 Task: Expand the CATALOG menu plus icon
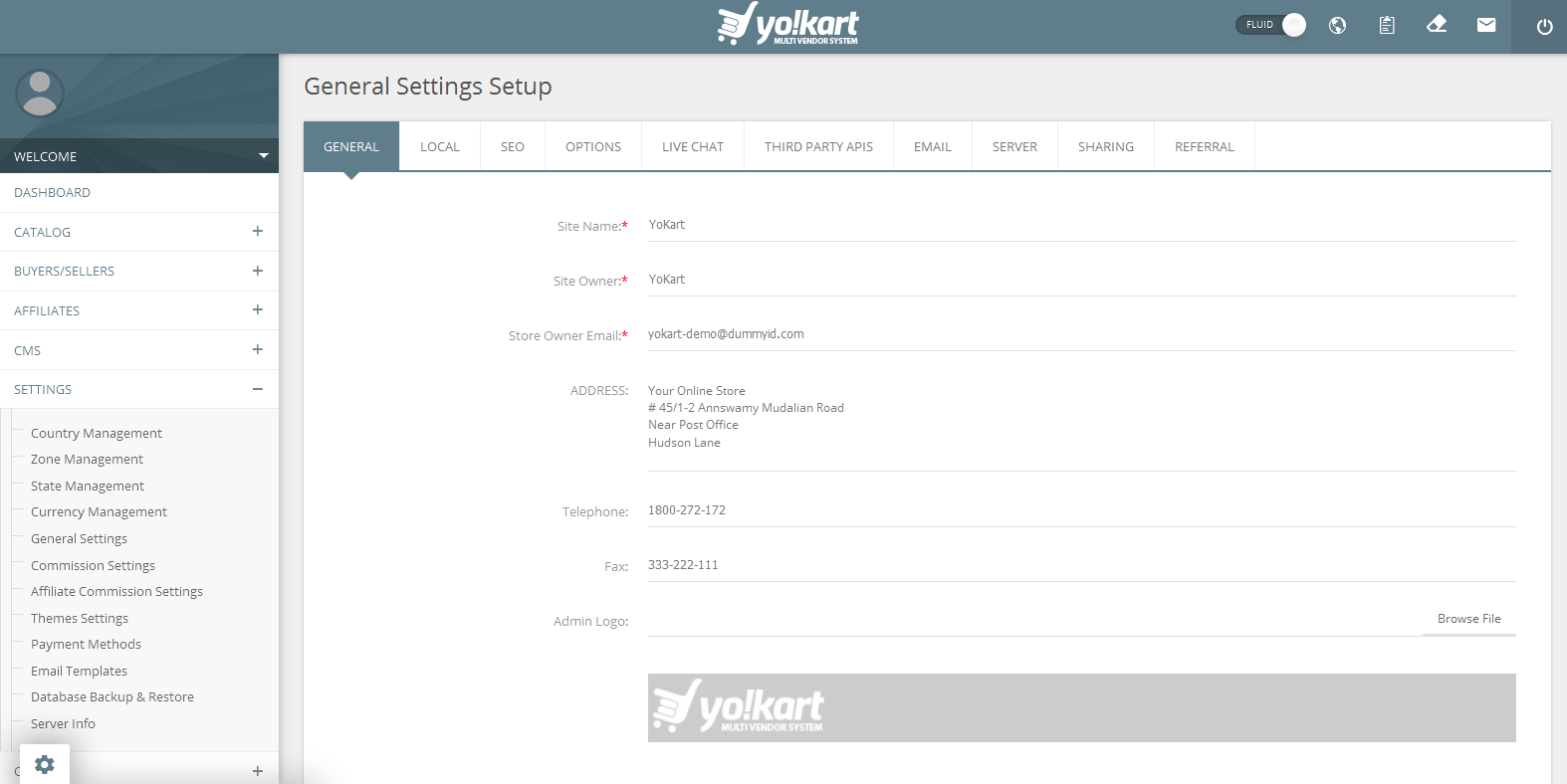[258, 231]
